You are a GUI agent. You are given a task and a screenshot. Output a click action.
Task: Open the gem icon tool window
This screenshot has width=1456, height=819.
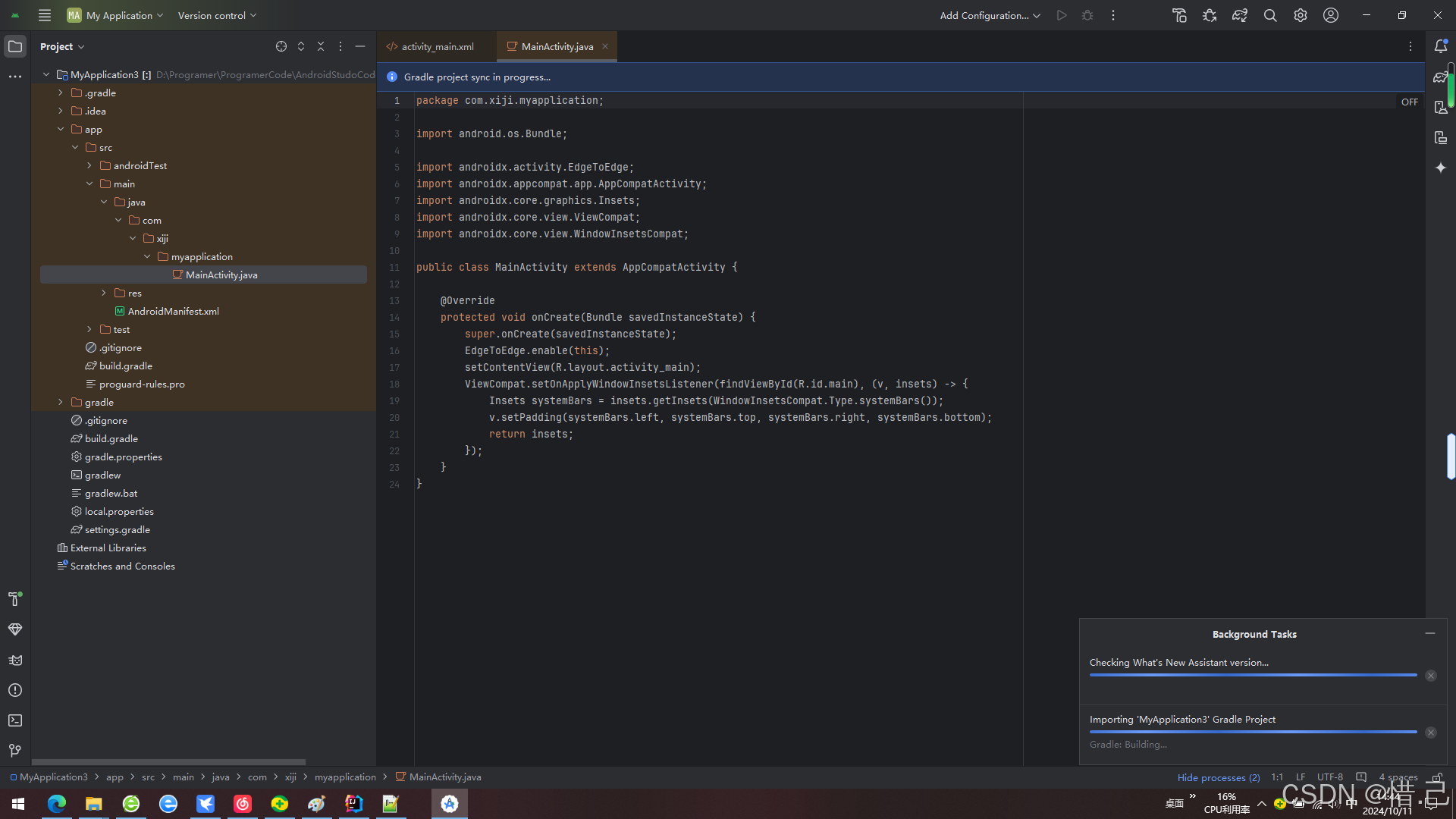click(x=15, y=629)
